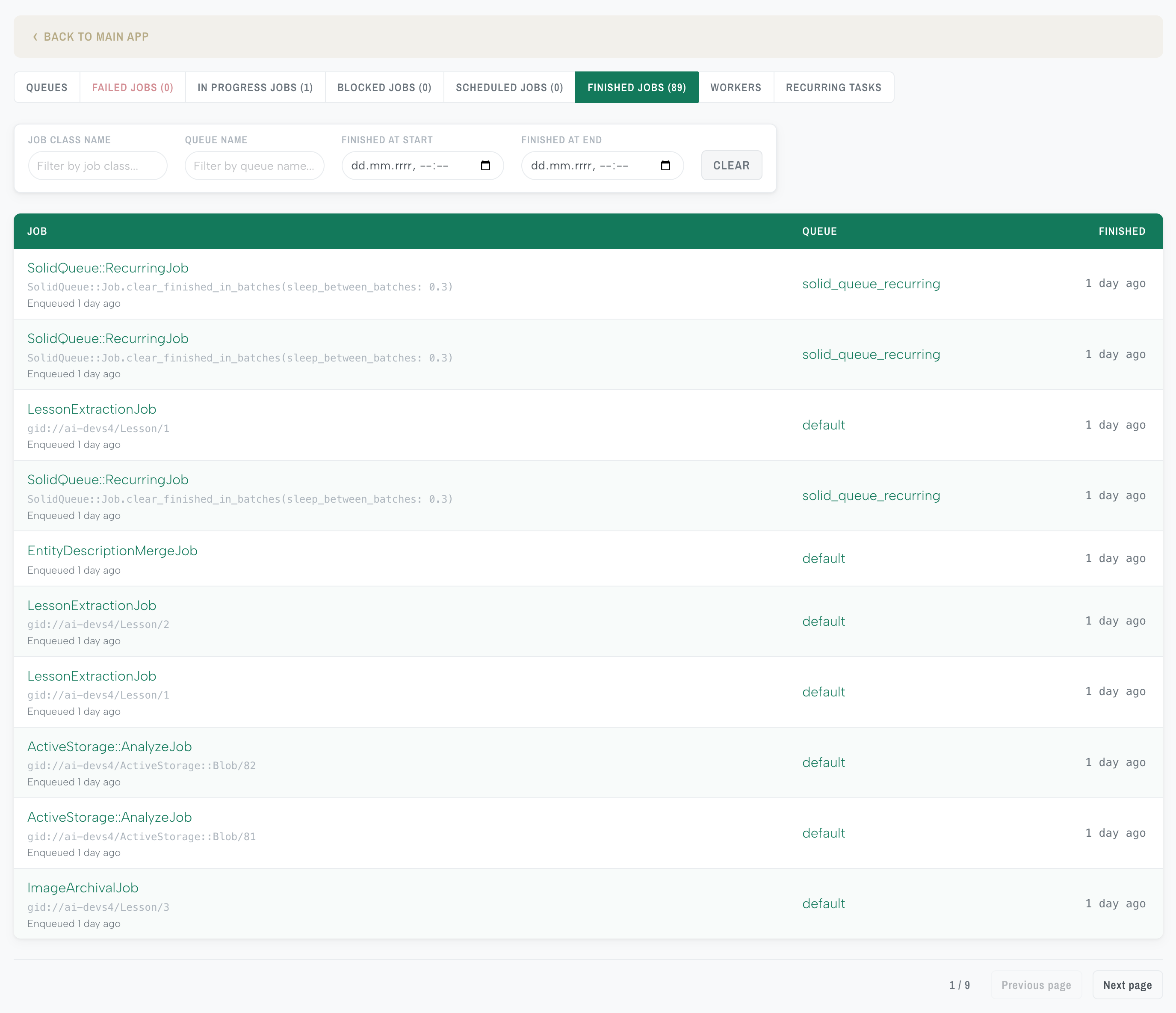The image size is (1176, 1013).
Task: Click the back chevron in Back To Main App
Action: coord(36,36)
